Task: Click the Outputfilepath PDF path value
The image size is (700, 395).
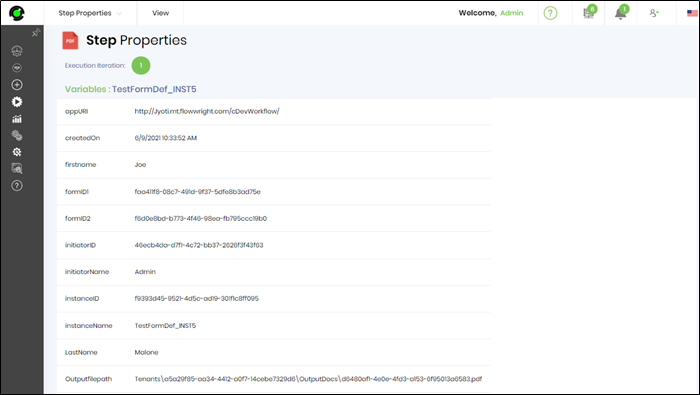Action: [308, 379]
